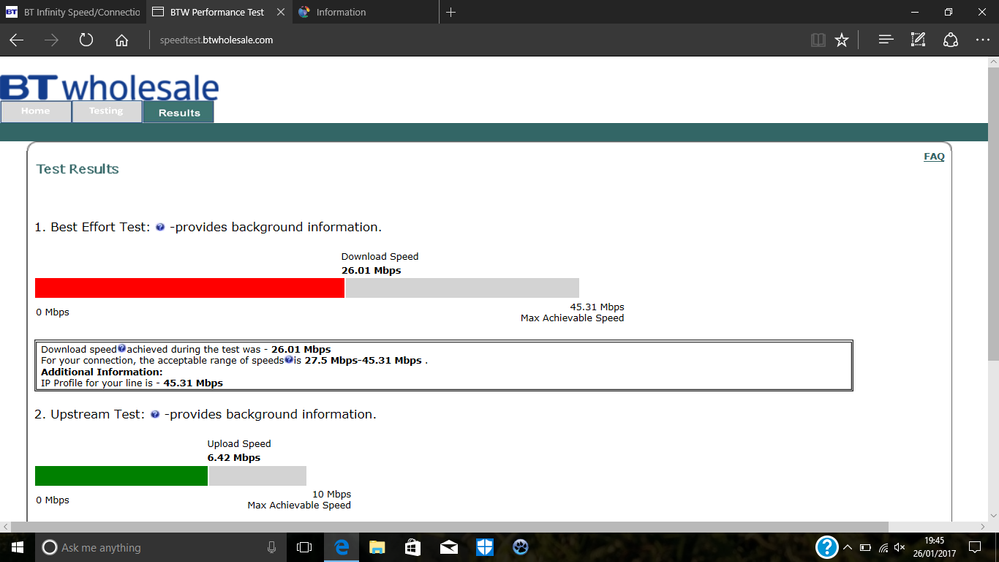Open the Home navigation tab
Viewport: 999px width, 562px height.
pyautogui.click(x=36, y=111)
